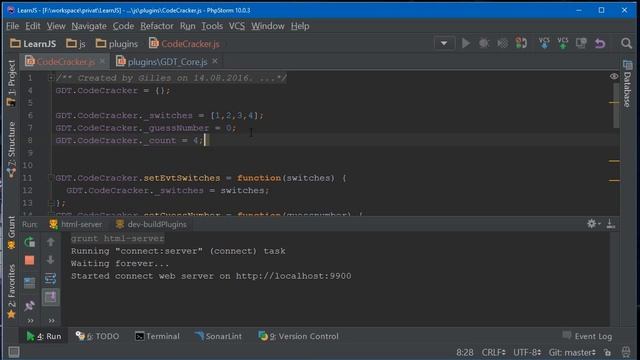Open the Favorites tool window
This screenshot has width=640, height=360.
[11, 291]
